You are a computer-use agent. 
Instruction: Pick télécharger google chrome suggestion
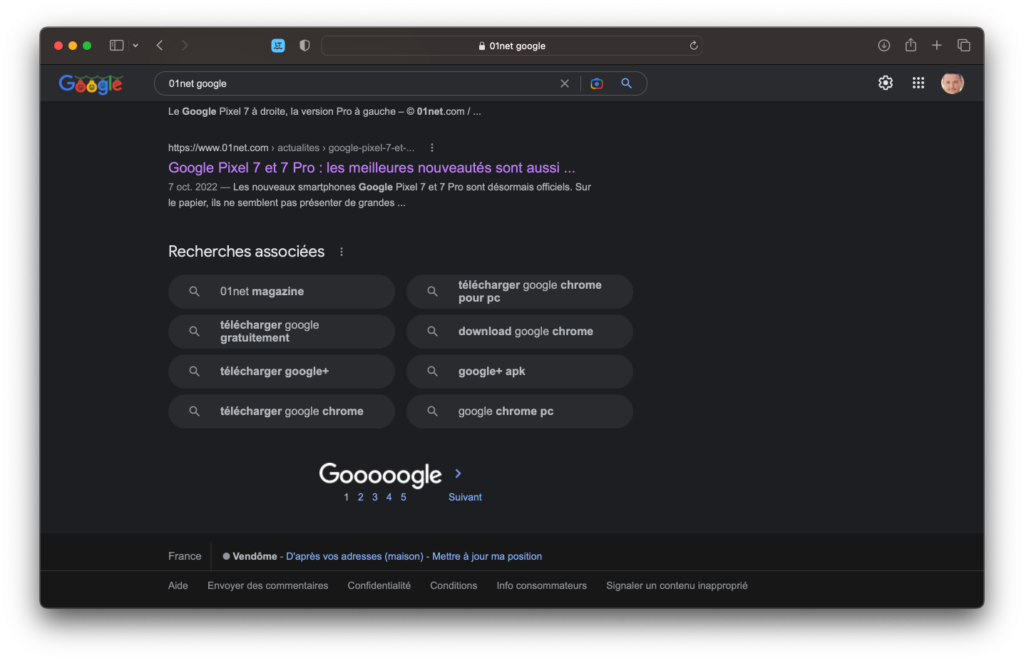pos(281,411)
